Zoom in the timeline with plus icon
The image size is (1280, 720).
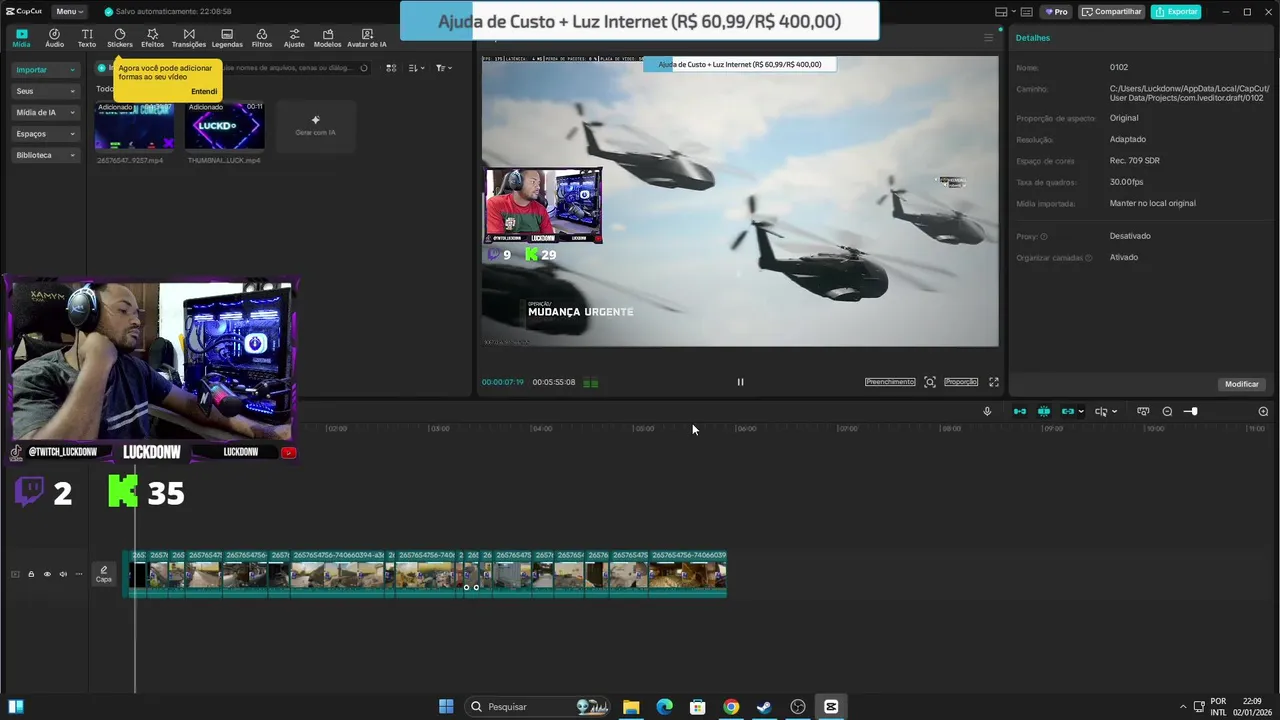[1263, 411]
